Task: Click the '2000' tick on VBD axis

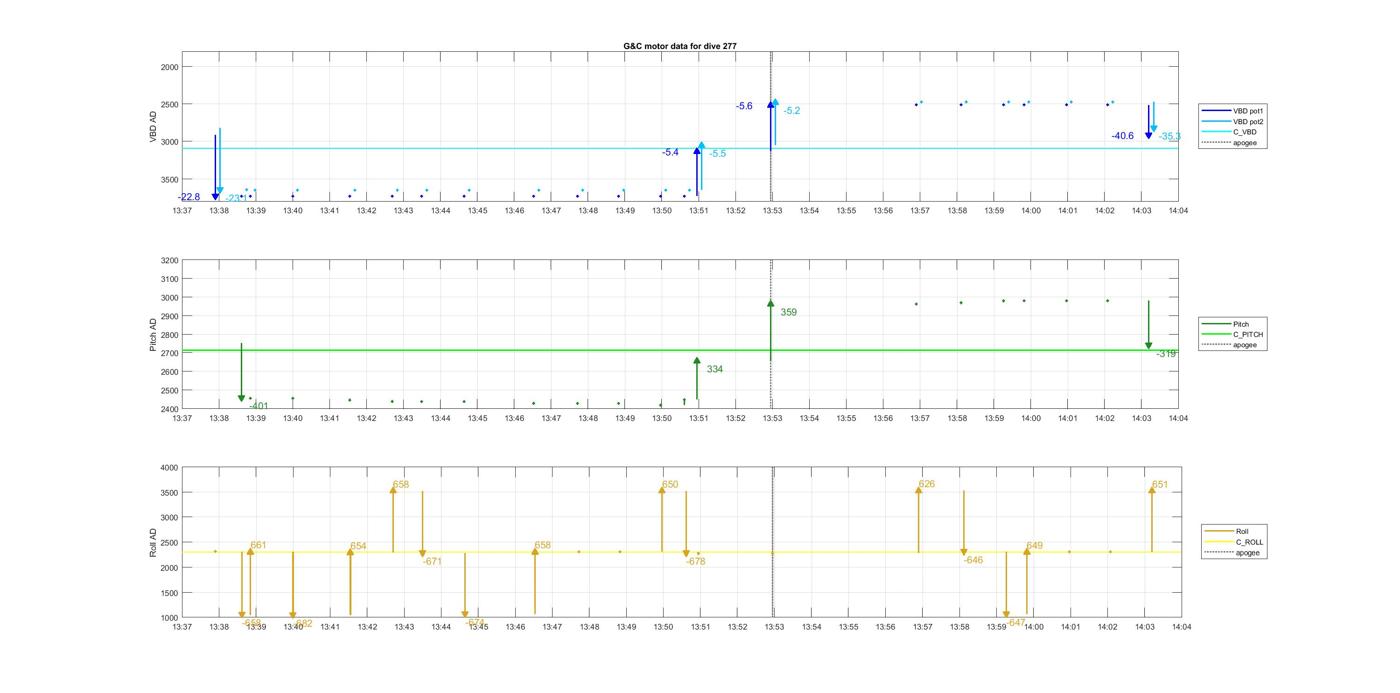Action: (170, 67)
